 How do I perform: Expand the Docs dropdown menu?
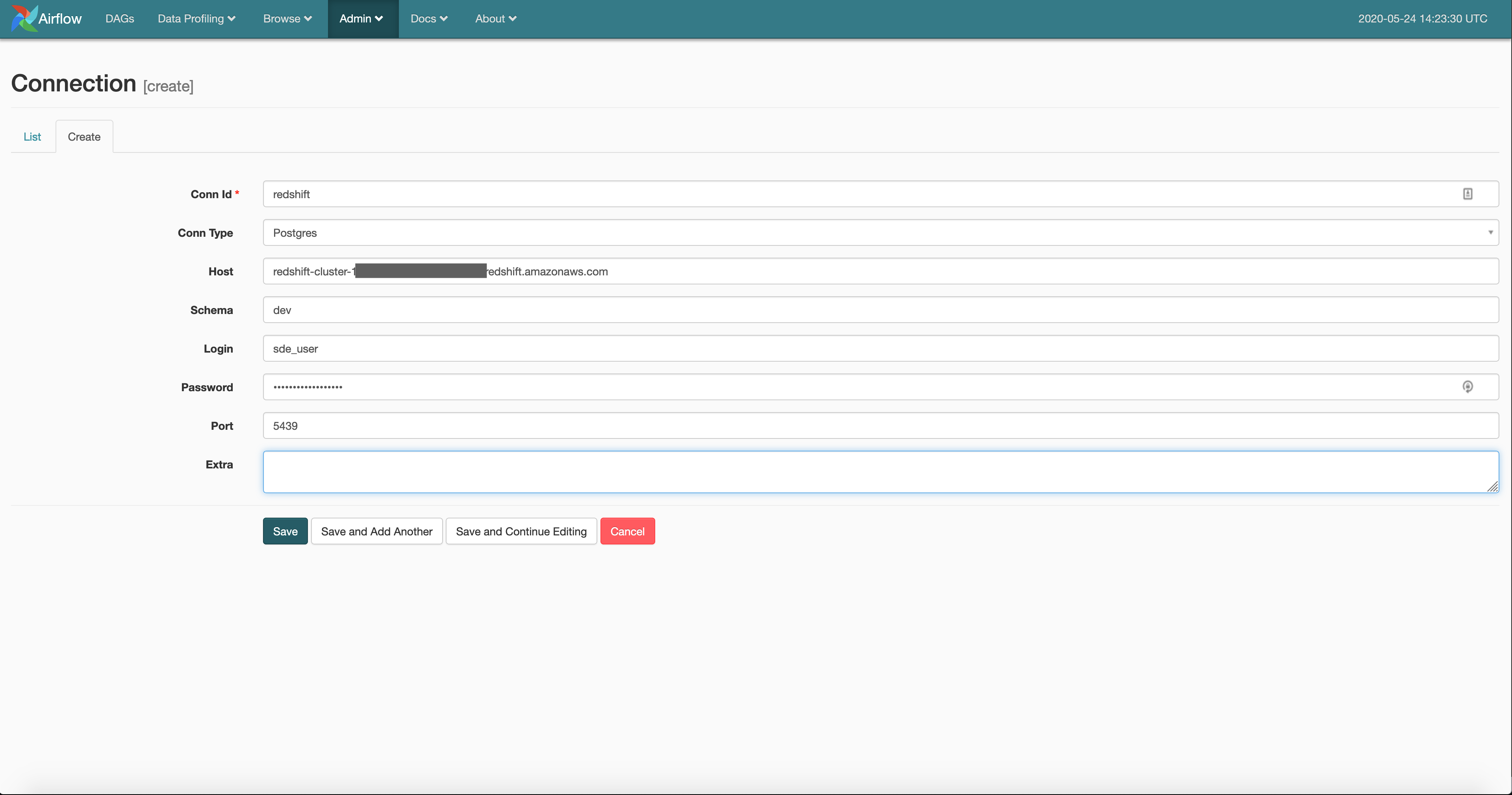click(430, 18)
